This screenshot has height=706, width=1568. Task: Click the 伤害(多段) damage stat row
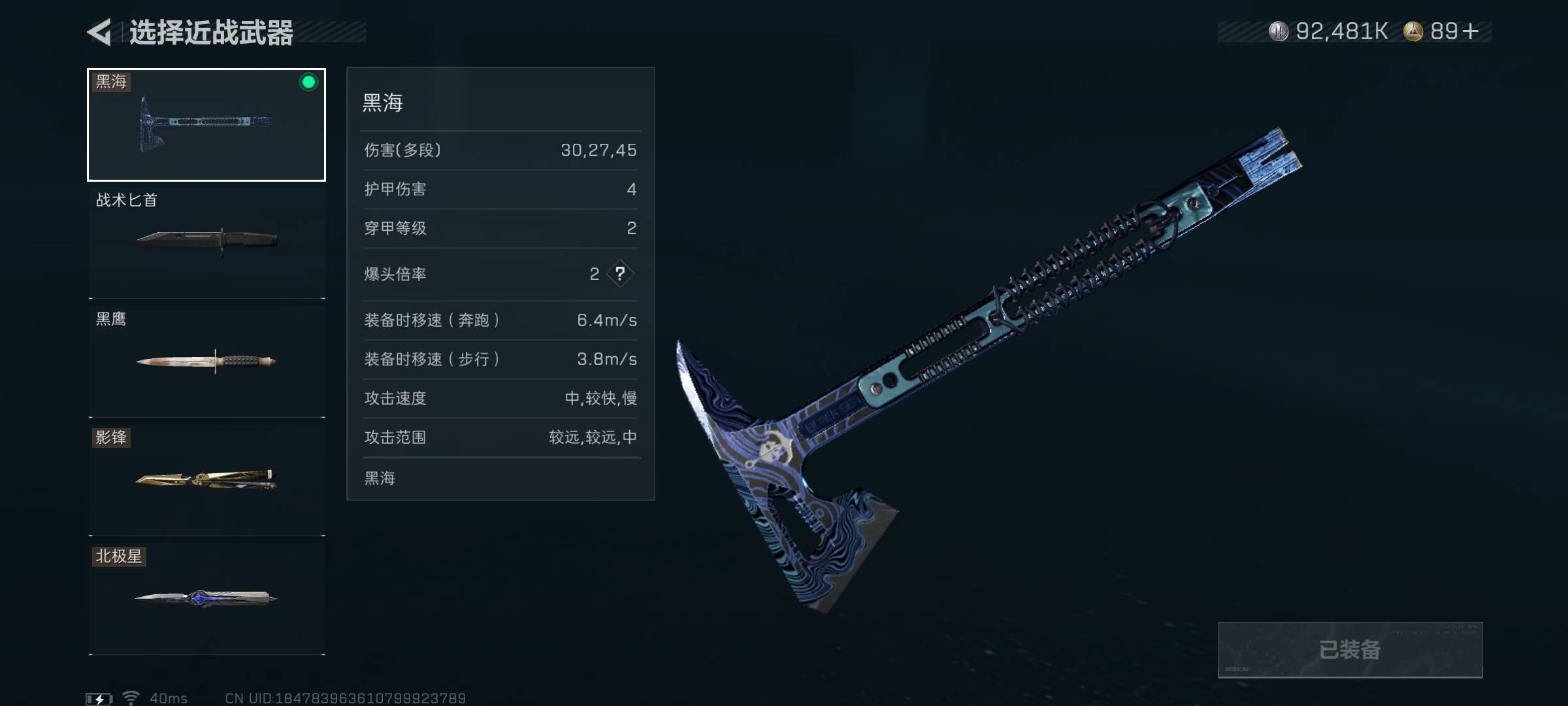click(x=500, y=150)
